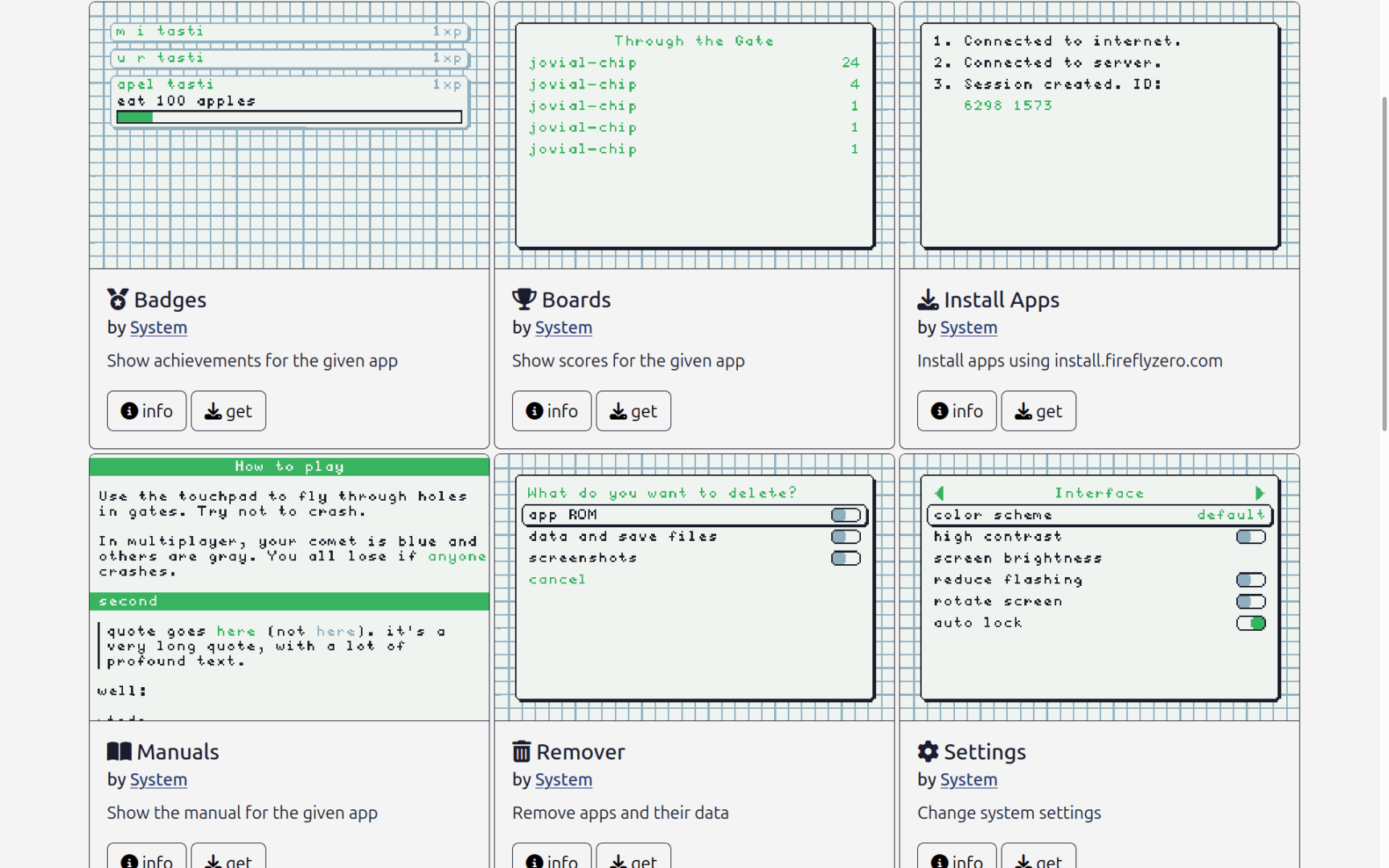Click the Install Apps download icon

(928, 299)
